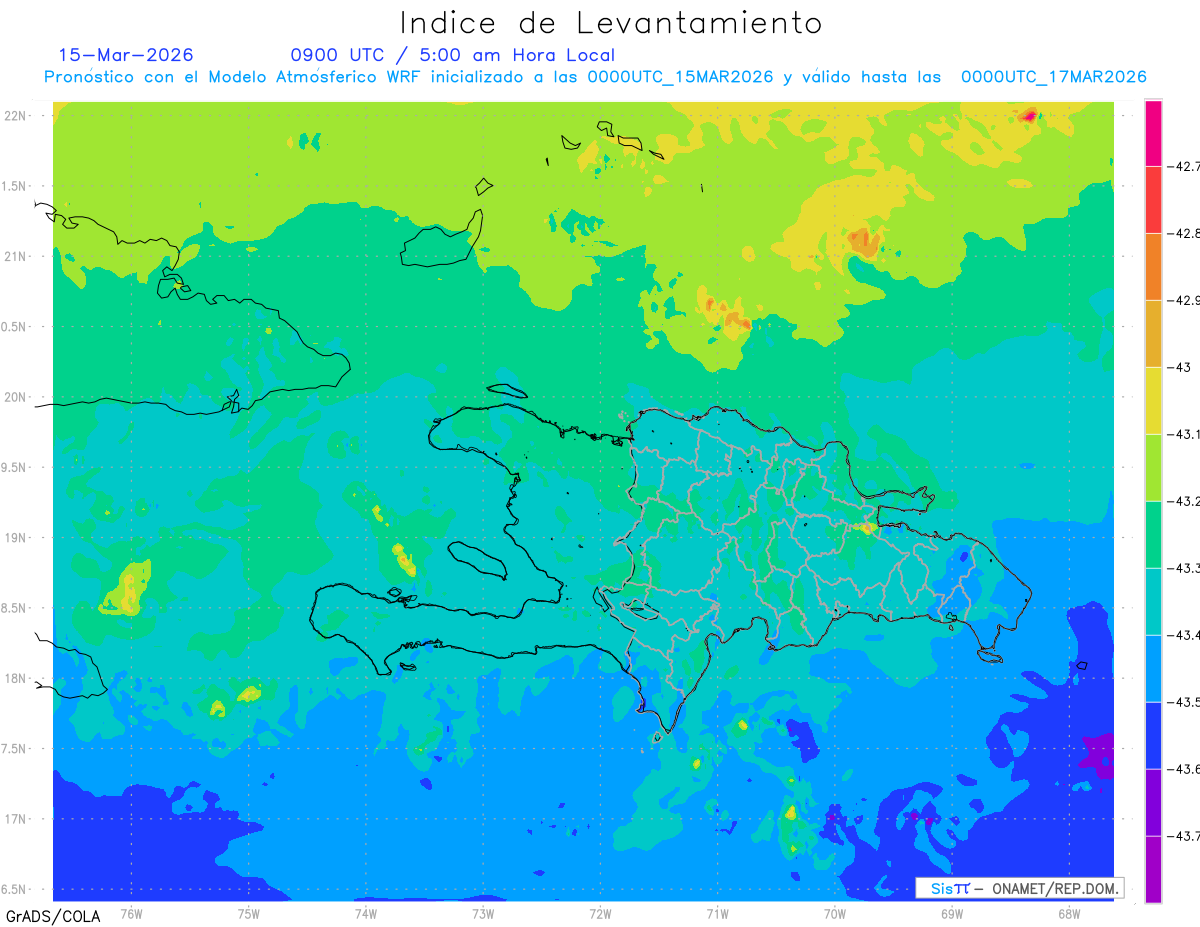The image size is (1200, 927).
Task: Click the magenta swatch above -42.7
Action: 1153,133
